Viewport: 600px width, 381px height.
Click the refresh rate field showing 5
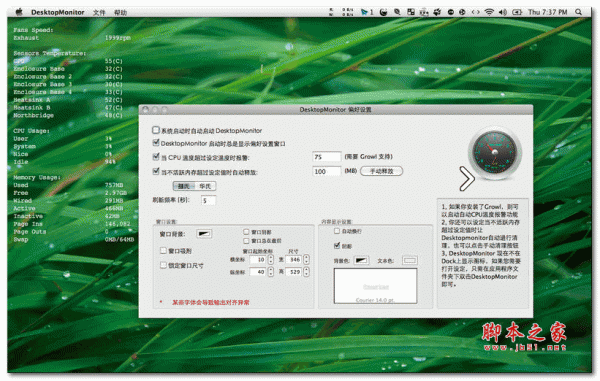[209, 200]
